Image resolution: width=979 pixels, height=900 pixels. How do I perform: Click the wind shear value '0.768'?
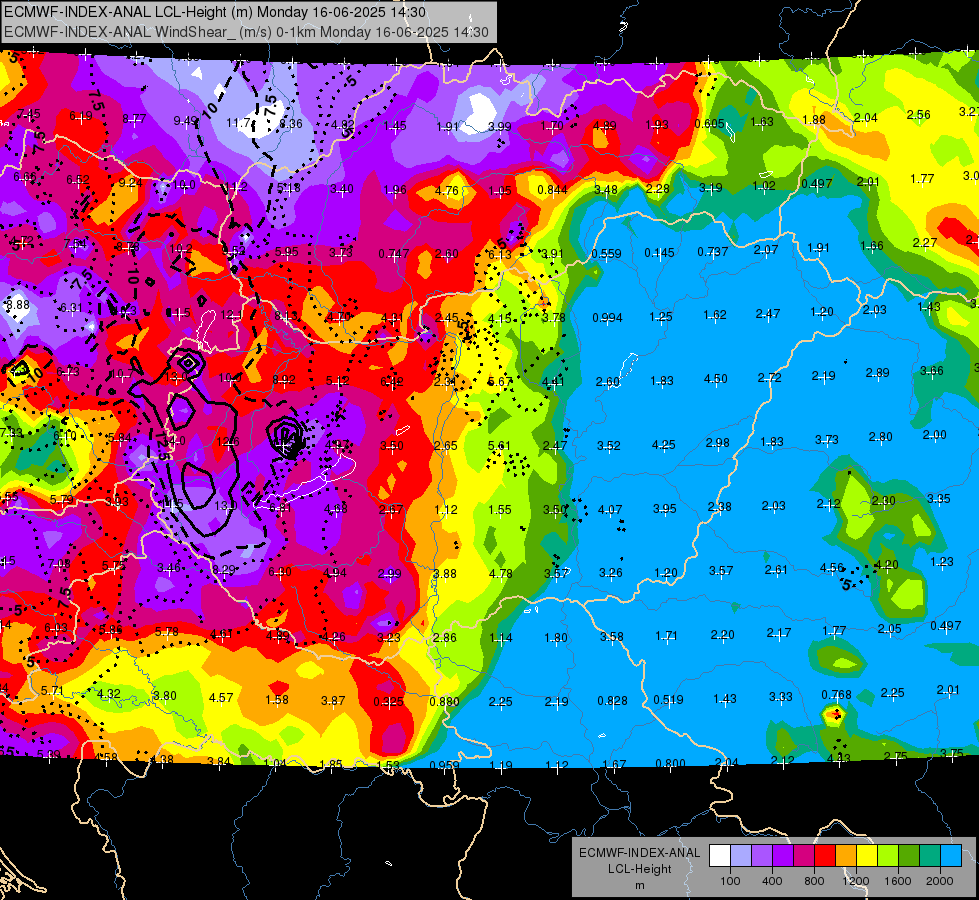tap(837, 695)
